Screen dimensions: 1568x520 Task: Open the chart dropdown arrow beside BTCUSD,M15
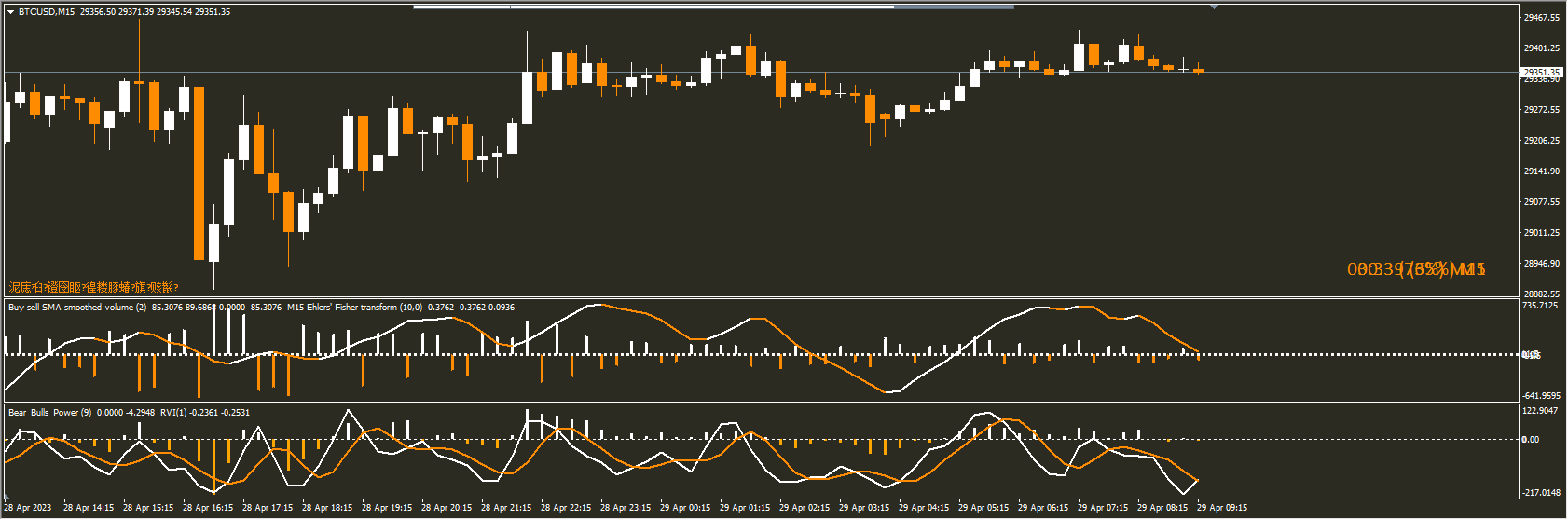(x=10, y=12)
